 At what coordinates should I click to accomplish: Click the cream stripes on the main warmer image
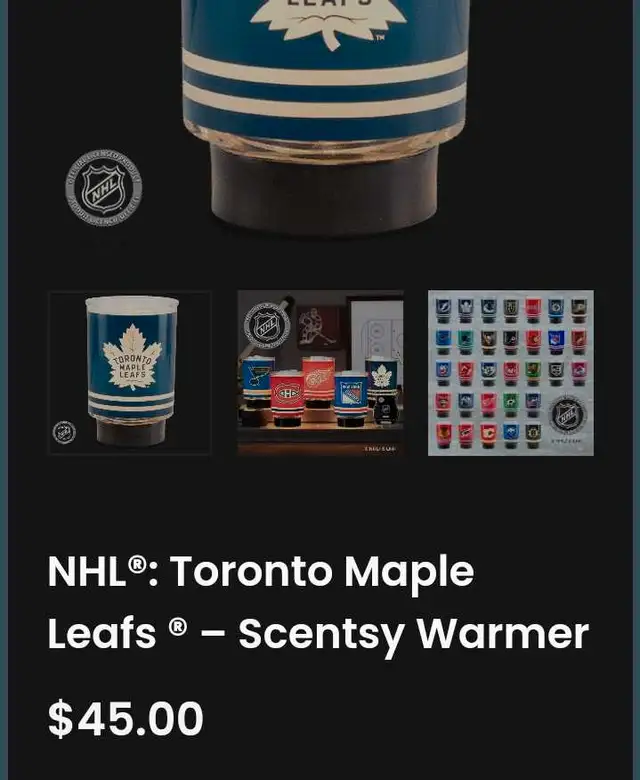(324, 88)
